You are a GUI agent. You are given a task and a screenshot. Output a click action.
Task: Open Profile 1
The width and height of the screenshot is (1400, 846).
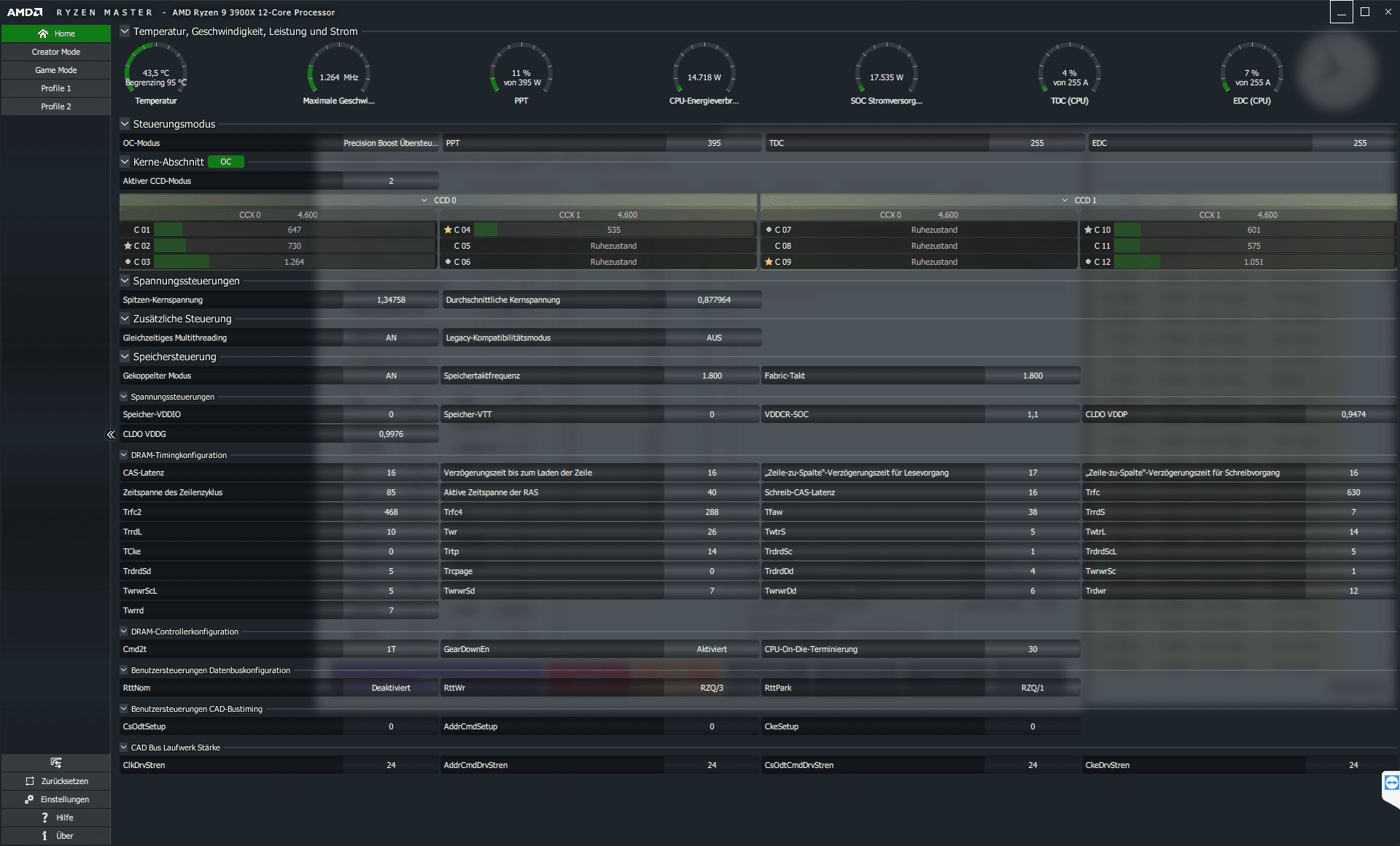[x=56, y=88]
